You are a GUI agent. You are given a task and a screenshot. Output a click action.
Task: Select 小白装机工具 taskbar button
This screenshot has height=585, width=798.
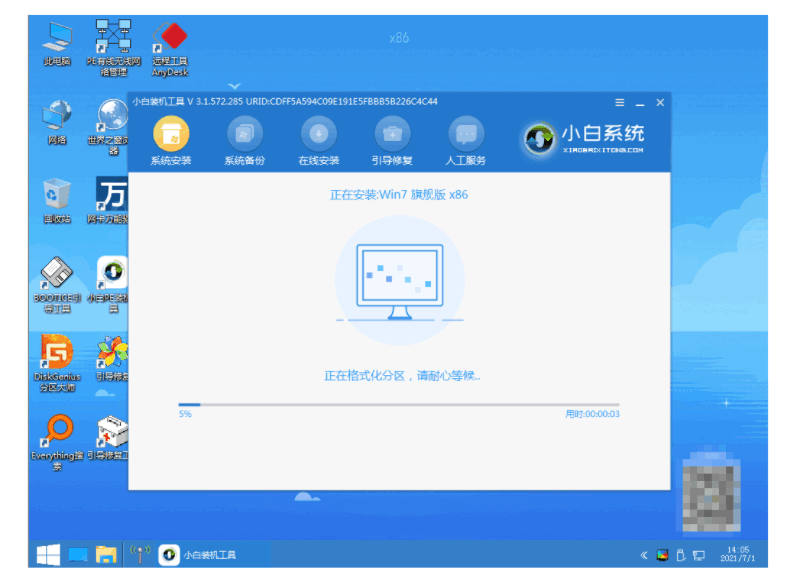[x=197, y=555]
